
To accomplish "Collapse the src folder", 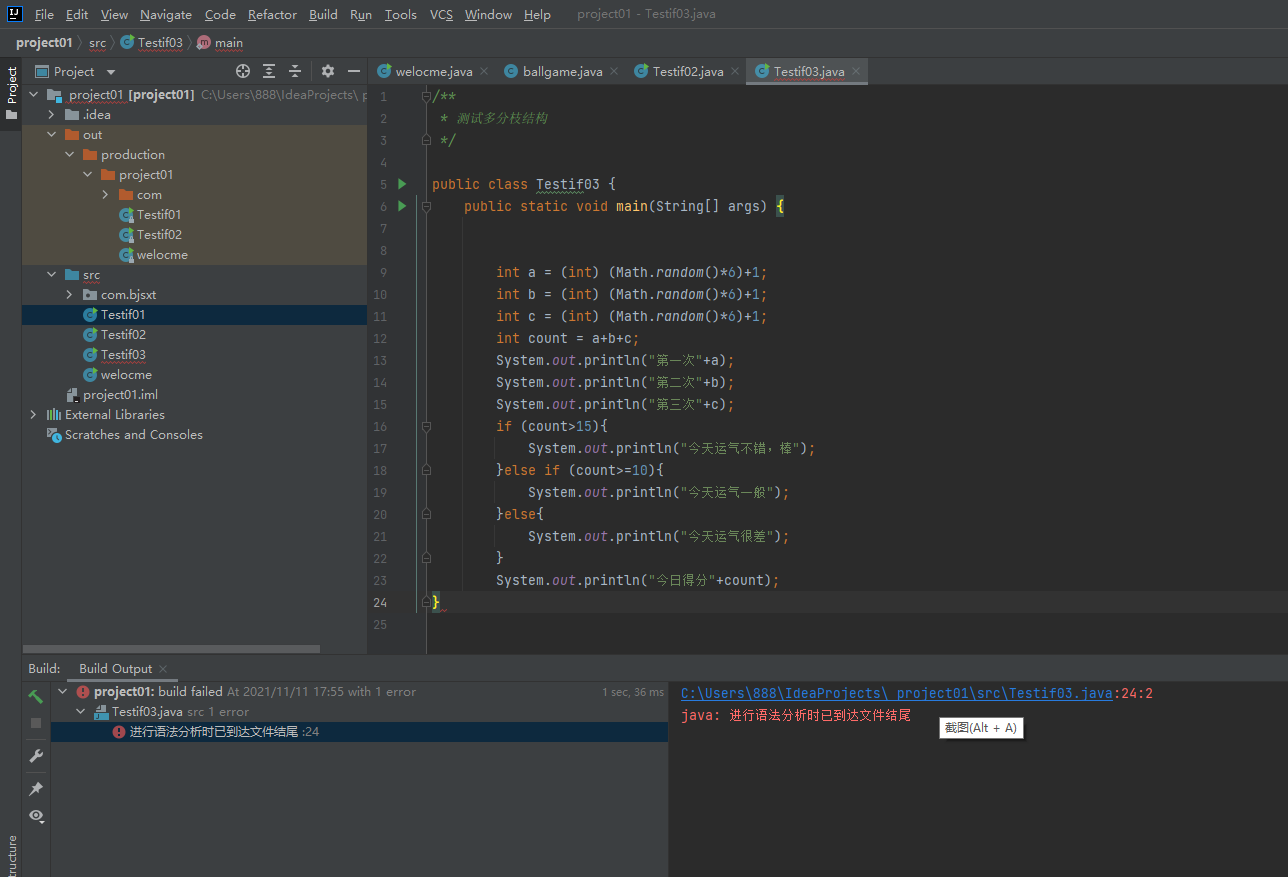I will 51,275.
